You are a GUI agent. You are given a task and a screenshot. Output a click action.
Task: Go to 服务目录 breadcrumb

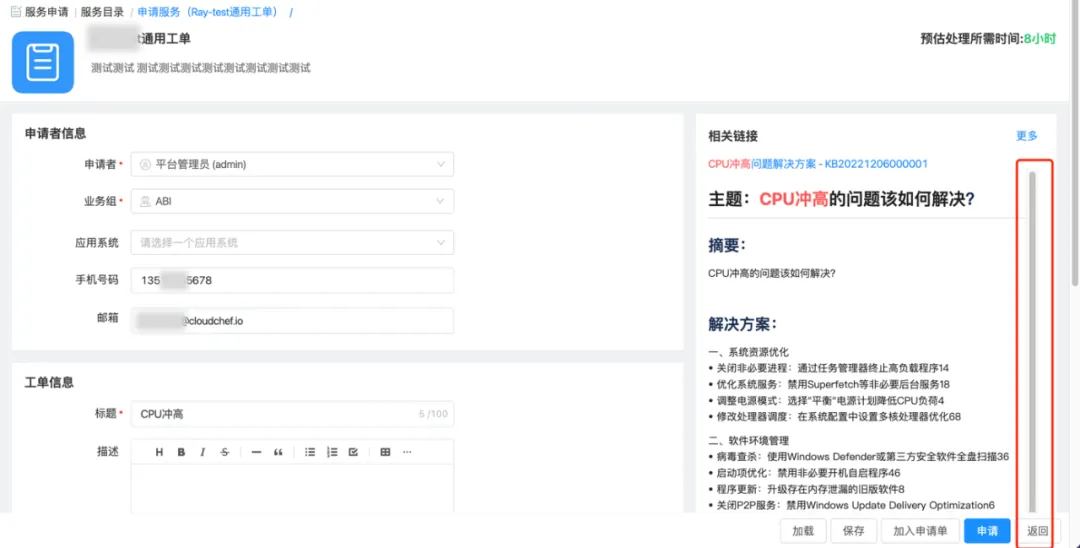[x=102, y=12]
